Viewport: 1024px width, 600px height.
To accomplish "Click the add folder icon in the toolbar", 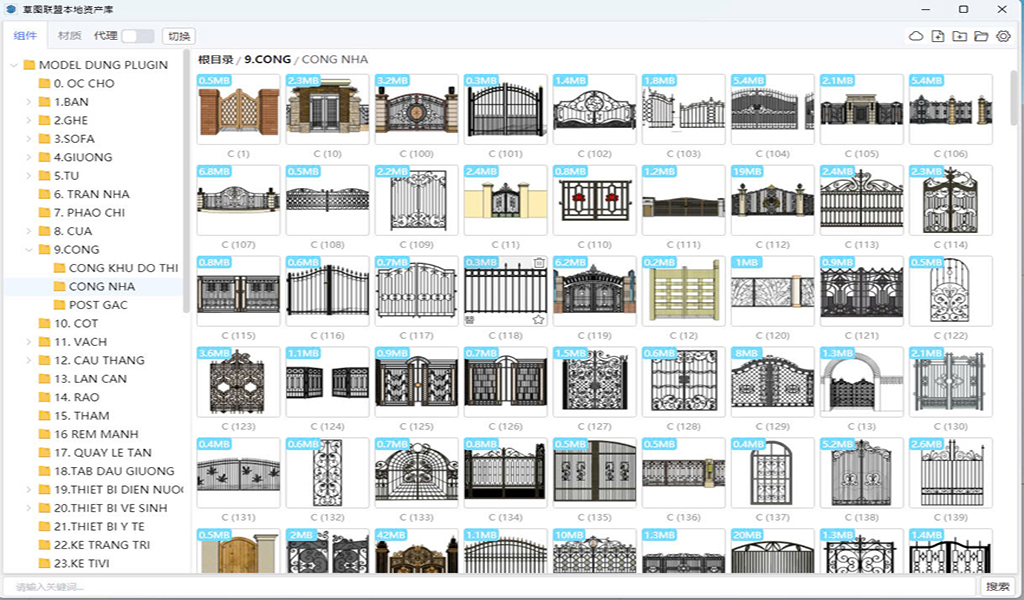I will 959,36.
